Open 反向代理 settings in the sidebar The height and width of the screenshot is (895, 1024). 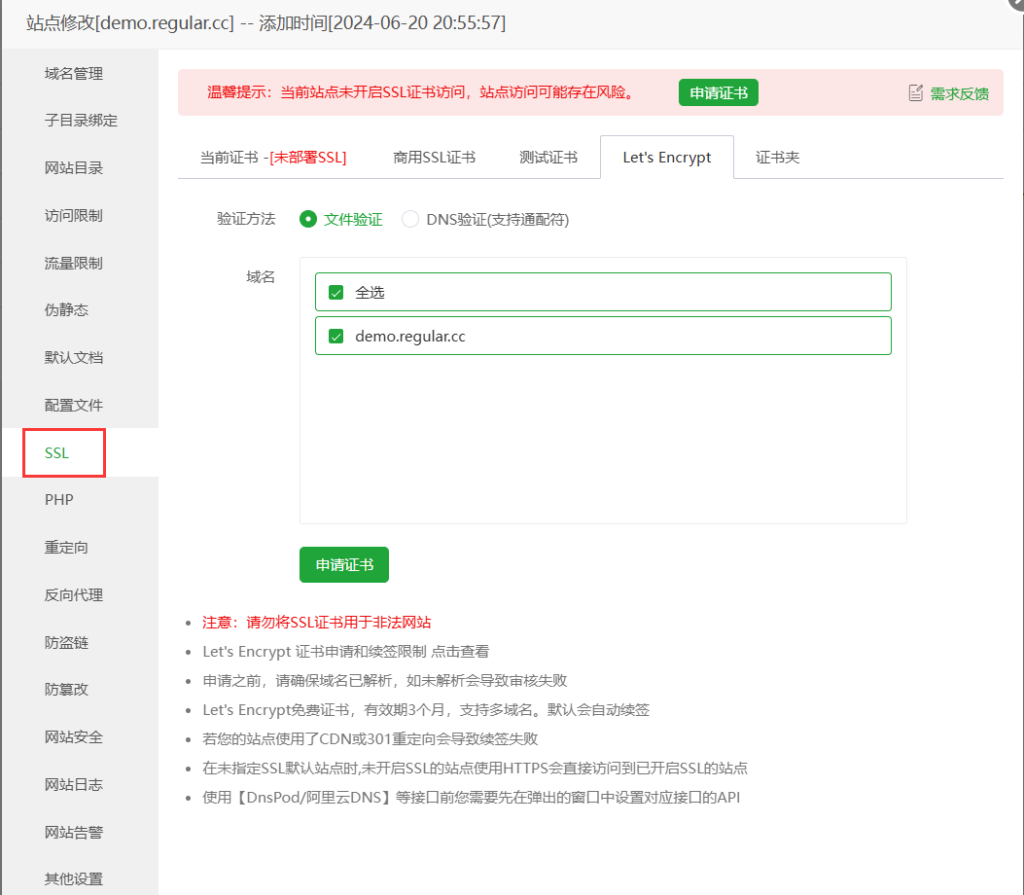[x=74, y=595]
